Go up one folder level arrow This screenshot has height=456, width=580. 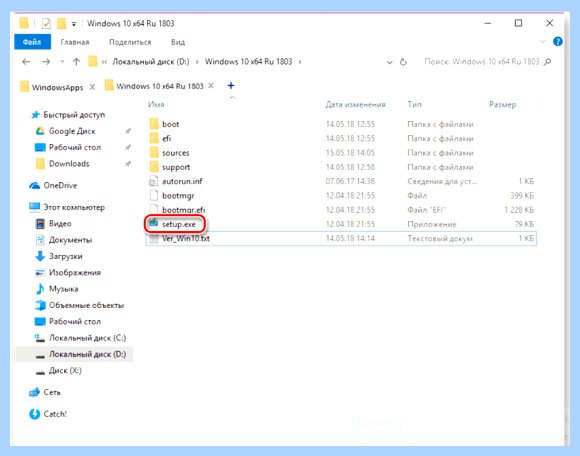(76, 62)
